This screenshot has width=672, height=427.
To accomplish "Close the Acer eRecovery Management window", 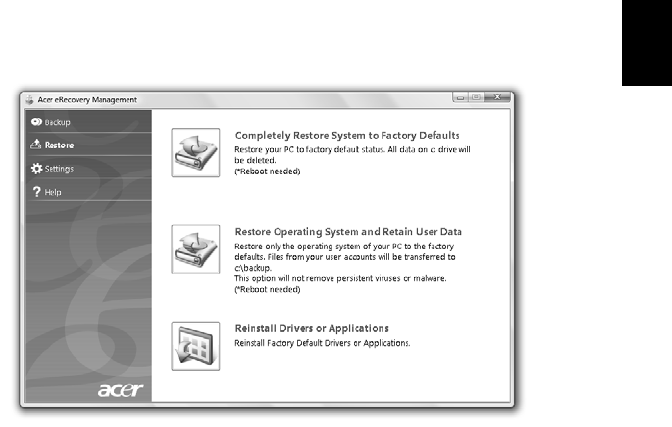I will point(497,97).
